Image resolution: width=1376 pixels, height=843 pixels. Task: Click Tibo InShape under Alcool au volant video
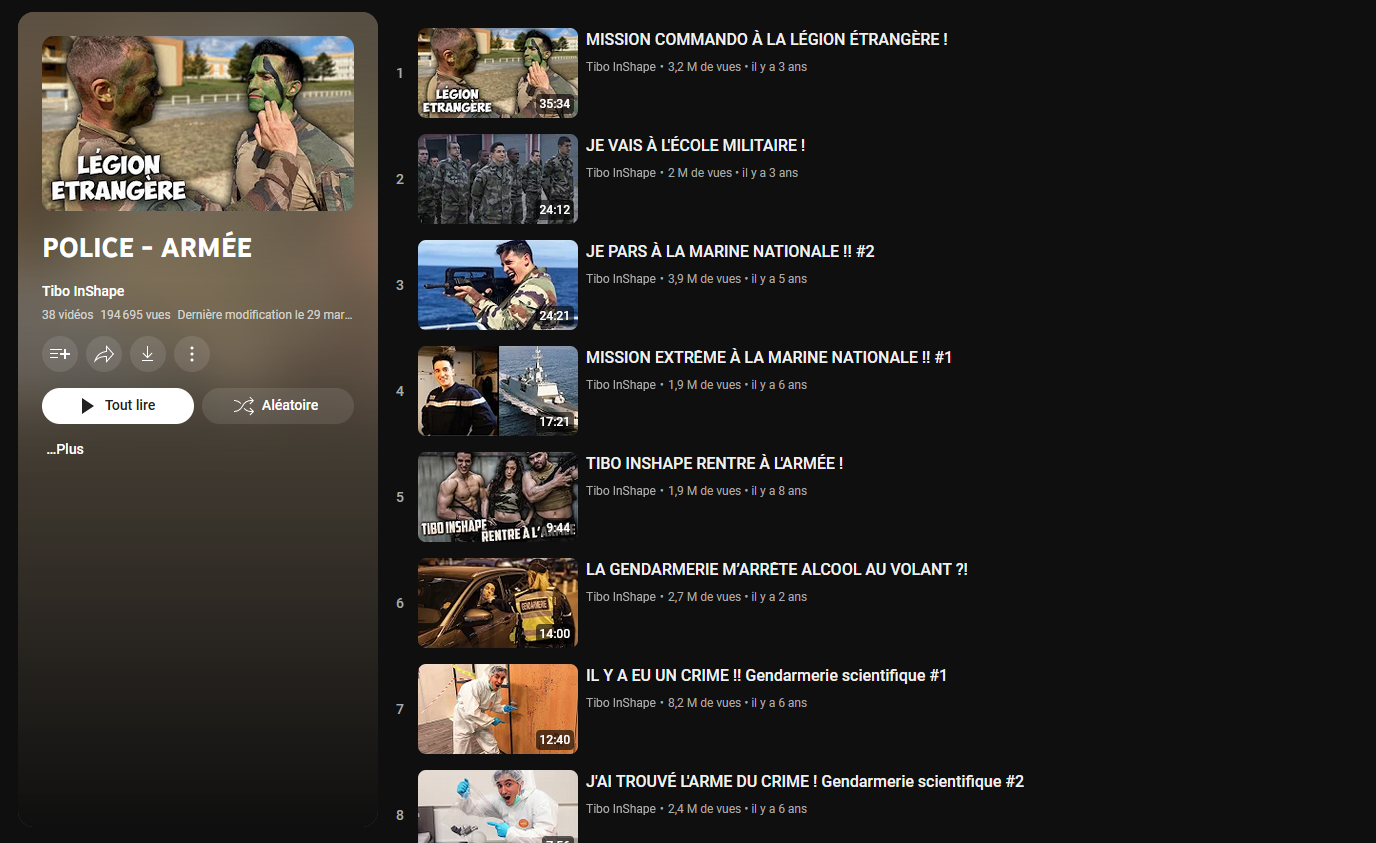tap(621, 597)
